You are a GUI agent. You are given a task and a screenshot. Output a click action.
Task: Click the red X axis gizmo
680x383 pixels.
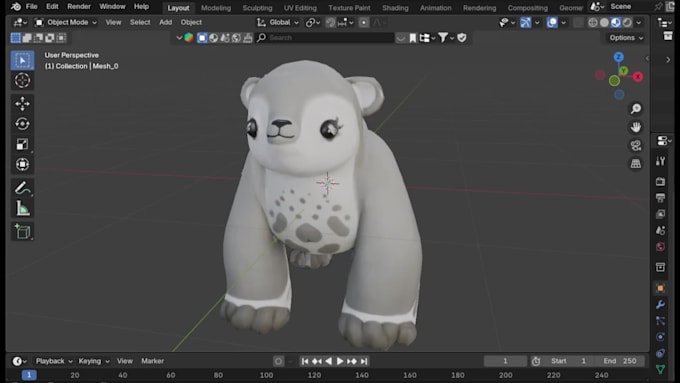[638, 77]
